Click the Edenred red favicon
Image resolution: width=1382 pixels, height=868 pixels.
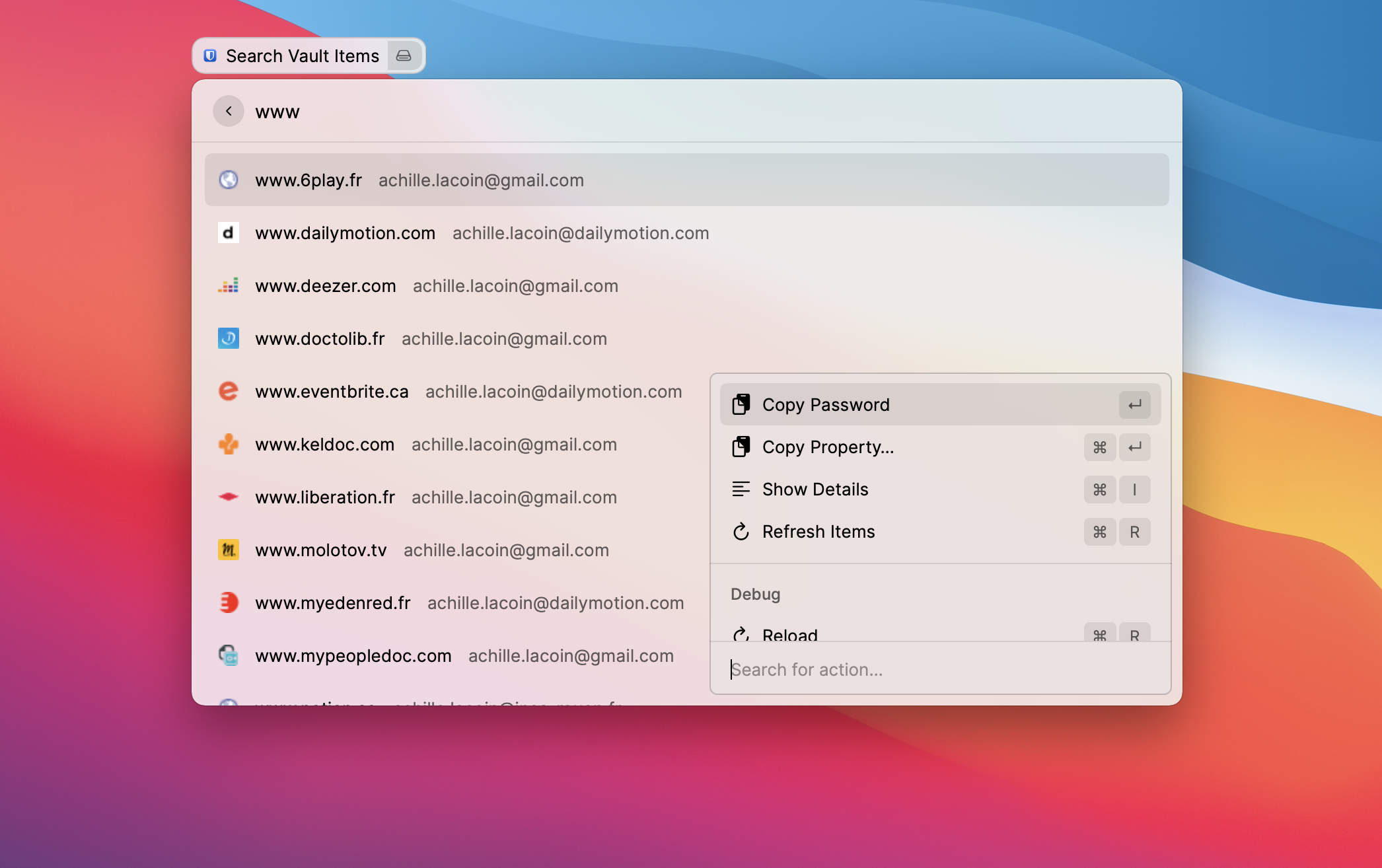pyautogui.click(x=228, y=602)
